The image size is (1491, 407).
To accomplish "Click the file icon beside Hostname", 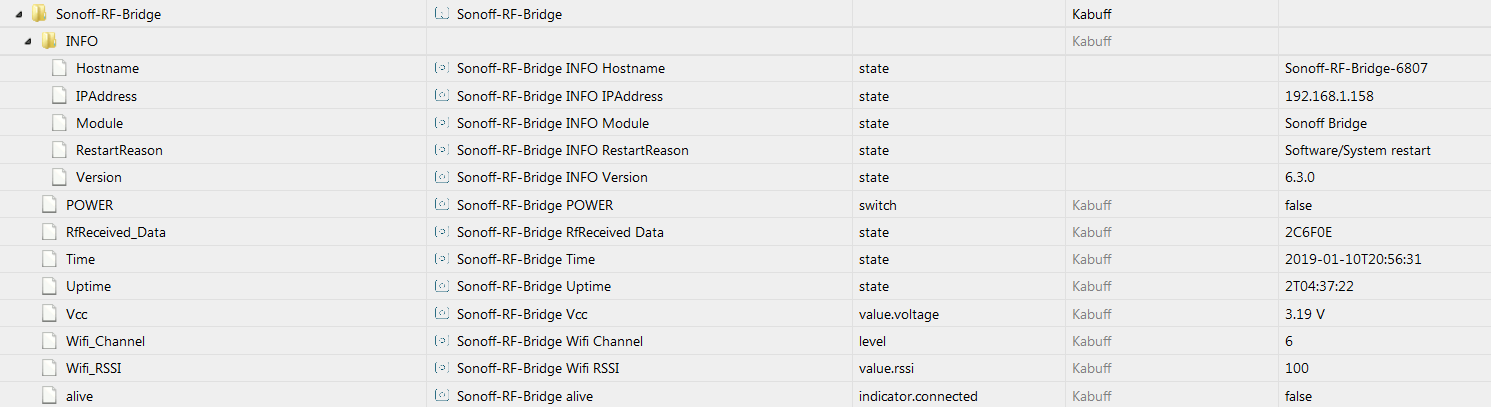I will tap(59, 69).
